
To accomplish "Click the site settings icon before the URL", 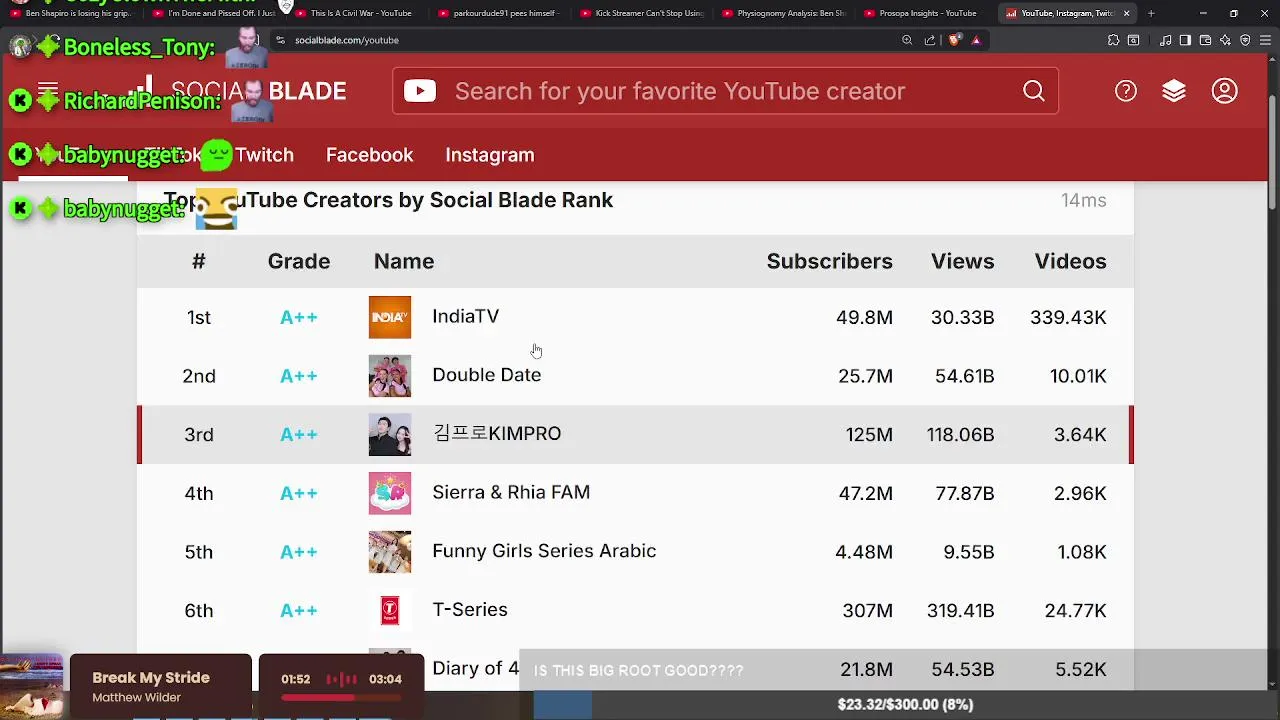I will pyautogui.click(x=281, y=40).
